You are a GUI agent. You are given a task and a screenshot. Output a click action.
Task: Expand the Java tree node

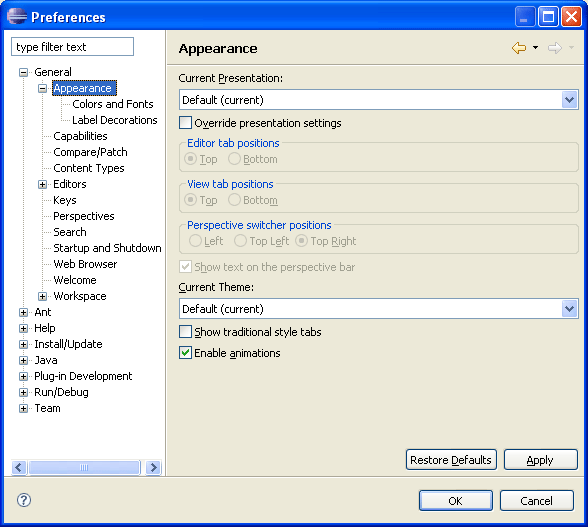pos(23,360)
